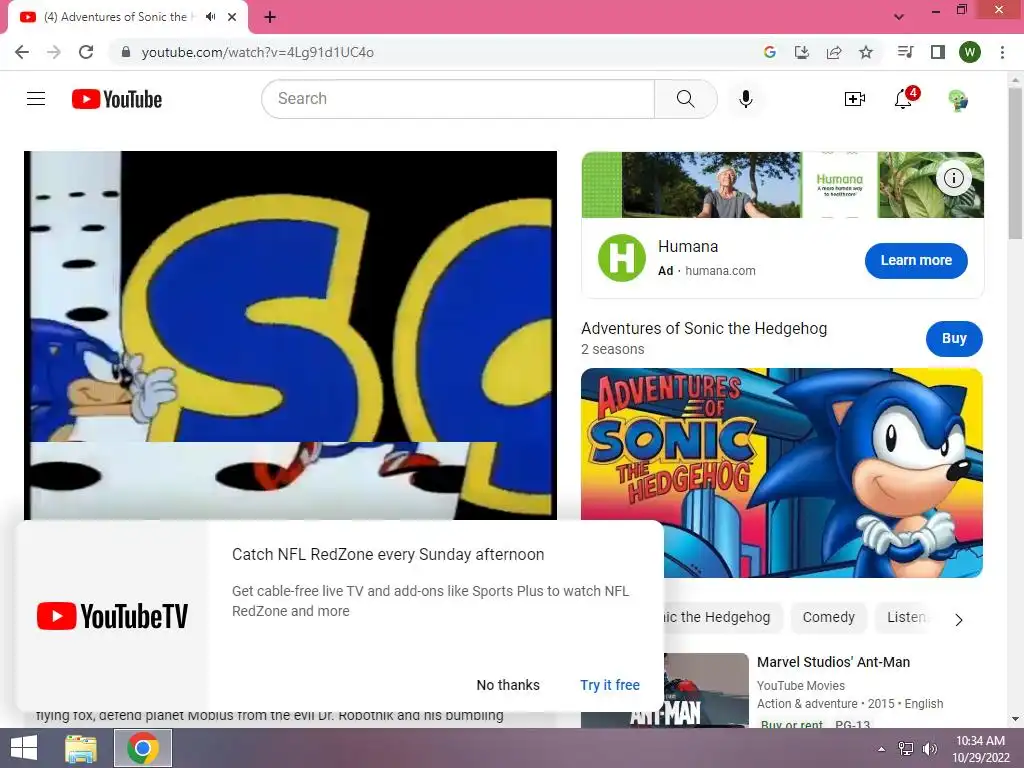Open the Adventures of Sonic the Hedgehog poster
1024x768 pixels.
click(x=781, y=472)
